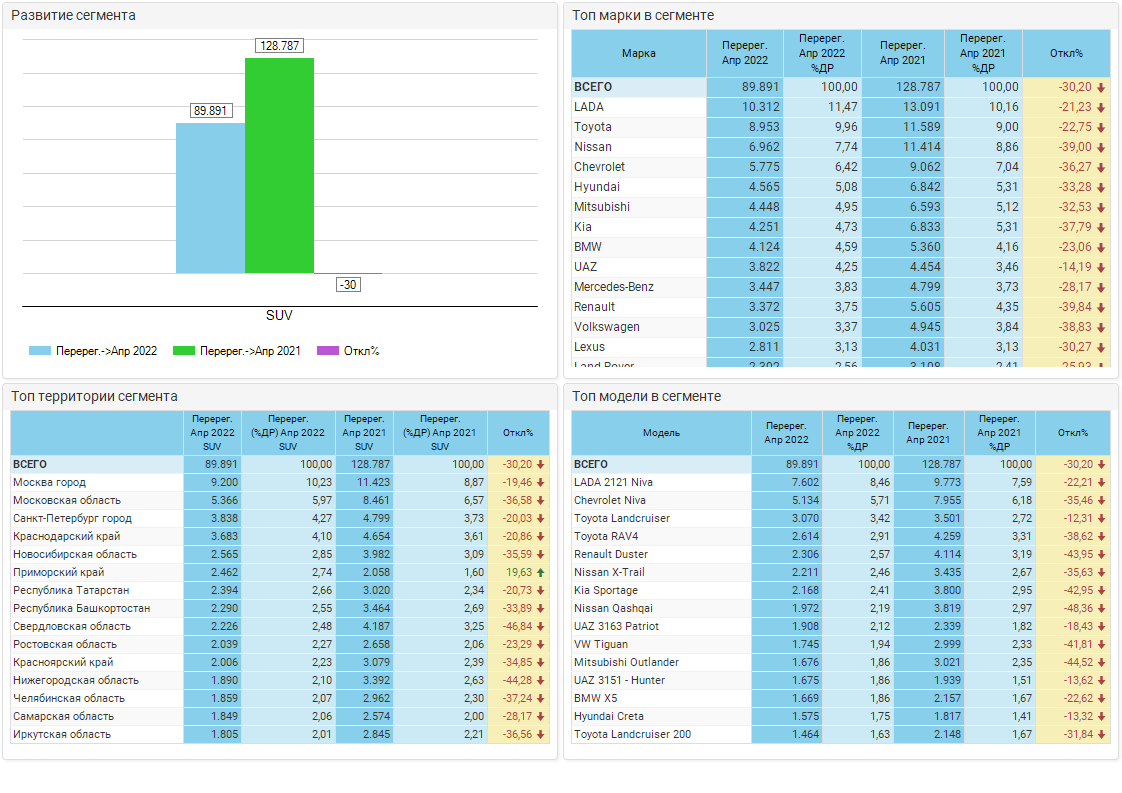Screen dimensions: 1122x793
Task: Click the Развитие сегмента panel title
Action: point(74,16)
